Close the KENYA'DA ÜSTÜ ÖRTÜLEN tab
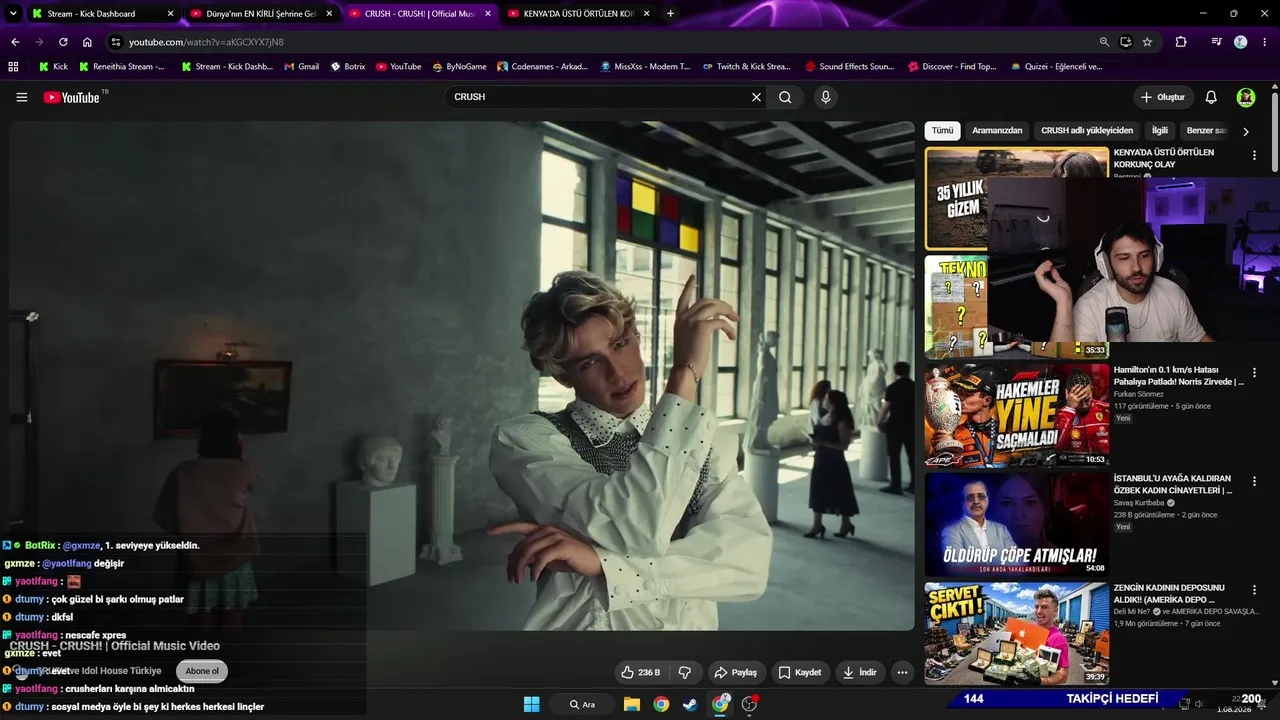Image resolution: width=1280 pixels, height=720 pixels. click(646, 14)
